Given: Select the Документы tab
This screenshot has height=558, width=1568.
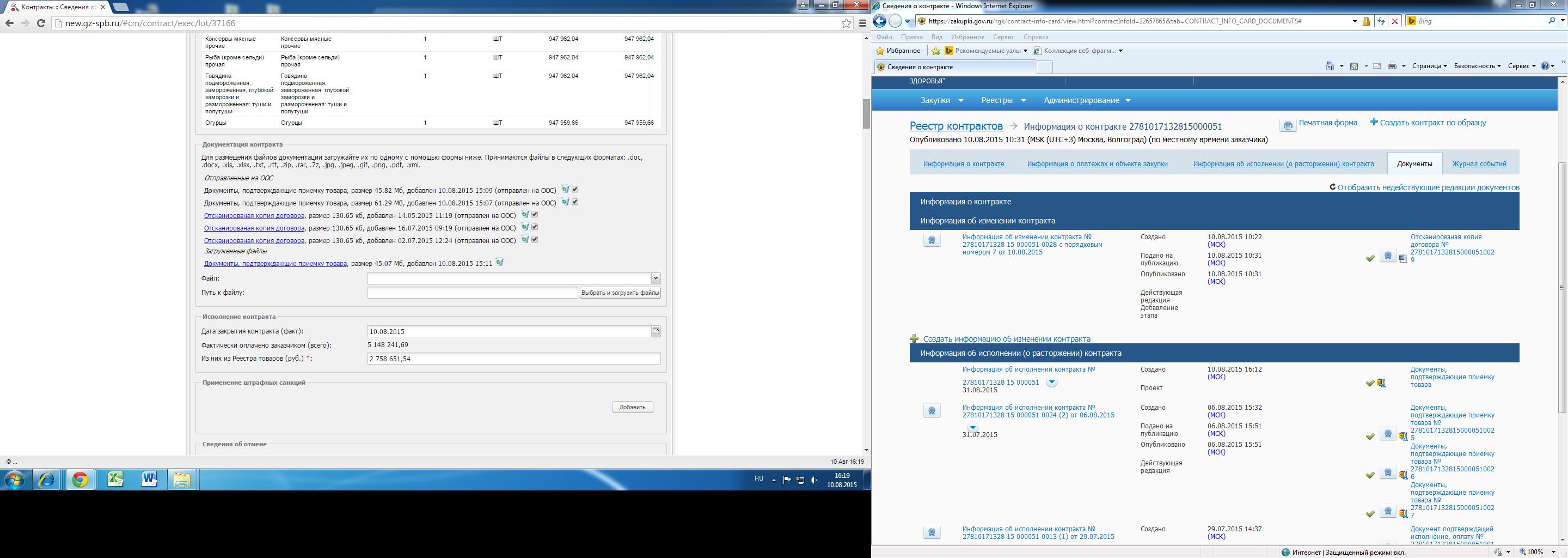Looking at the screenshot, I should 1414,164.
